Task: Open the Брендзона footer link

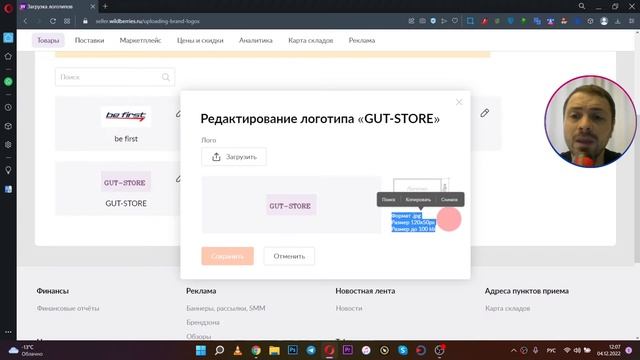Action: (x=203, y=322)
